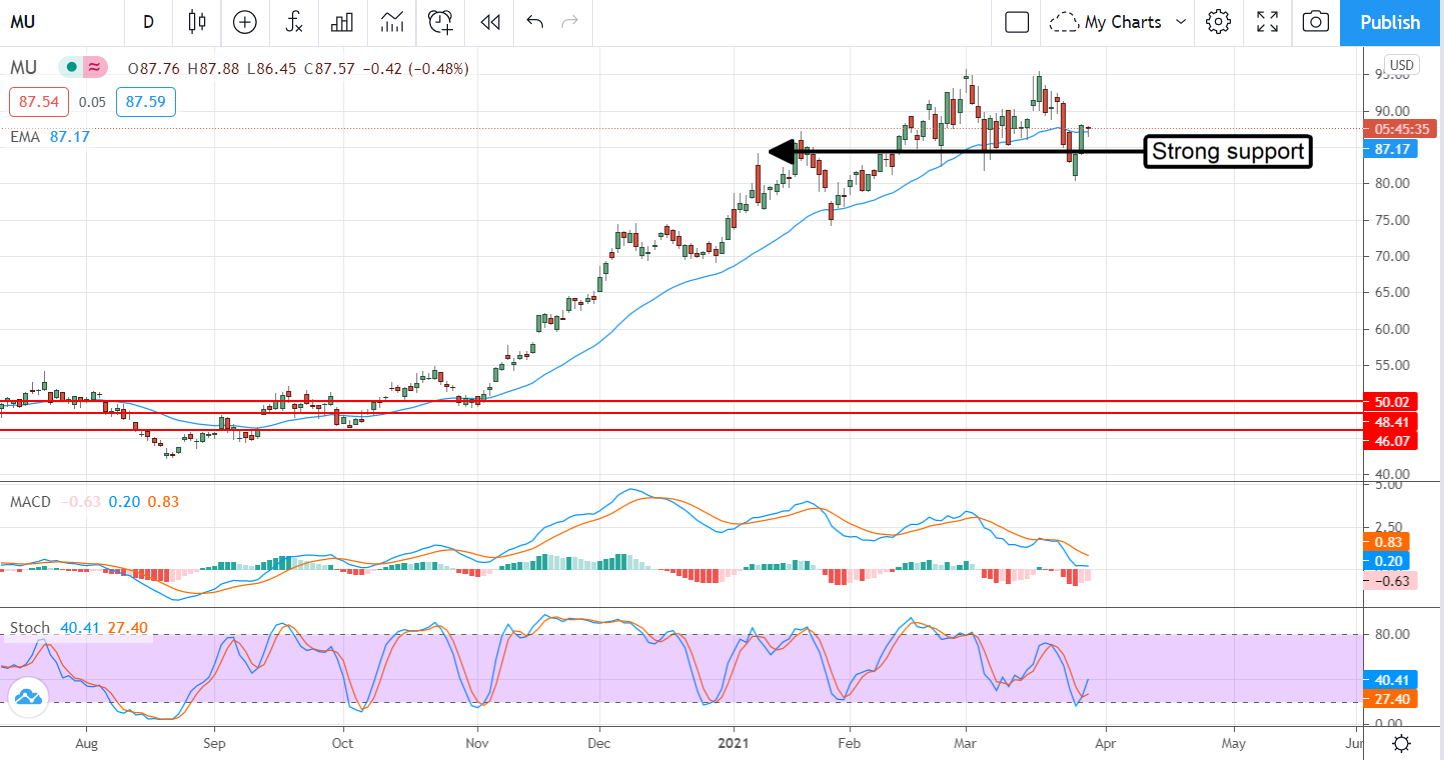Click the 2021 label on time axis
Screen dimensions: 1444x760
pos(734,743)
